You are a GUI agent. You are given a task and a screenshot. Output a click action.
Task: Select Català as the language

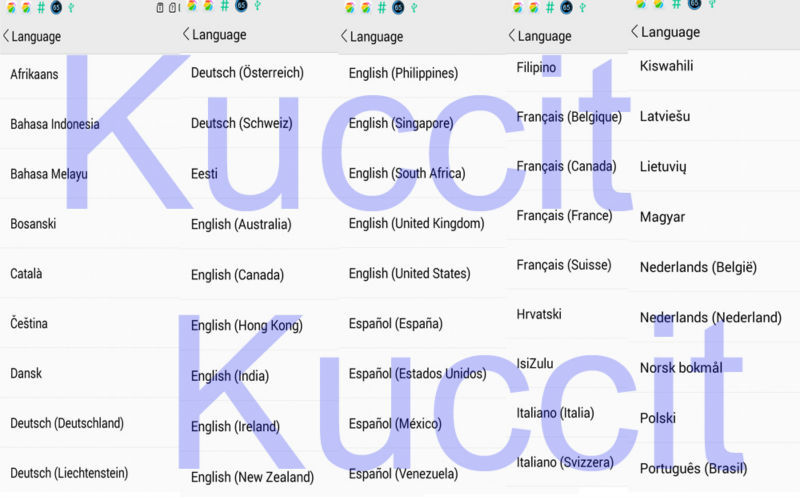pos(27,273)
